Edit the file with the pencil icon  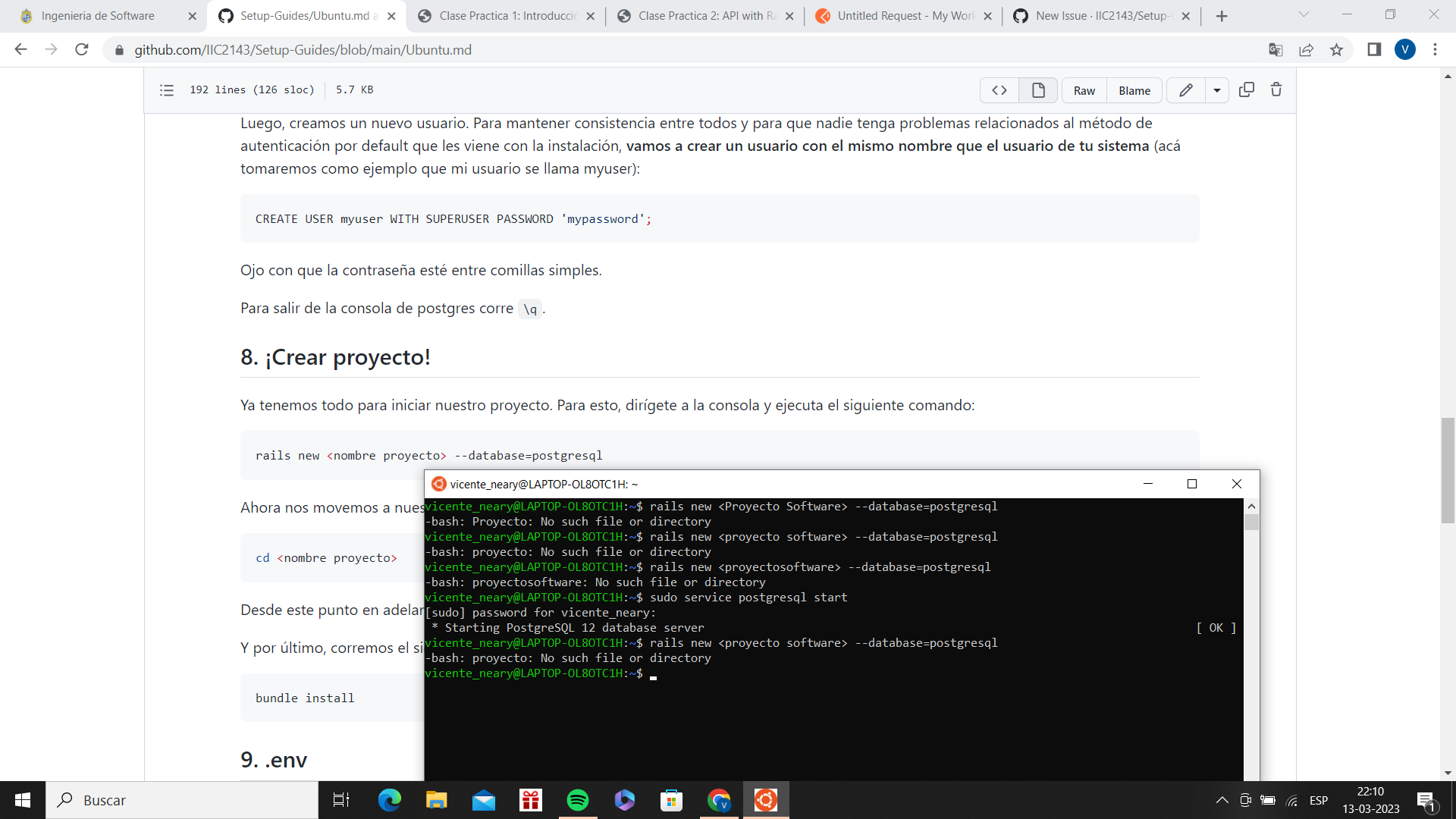[1186, 89]
